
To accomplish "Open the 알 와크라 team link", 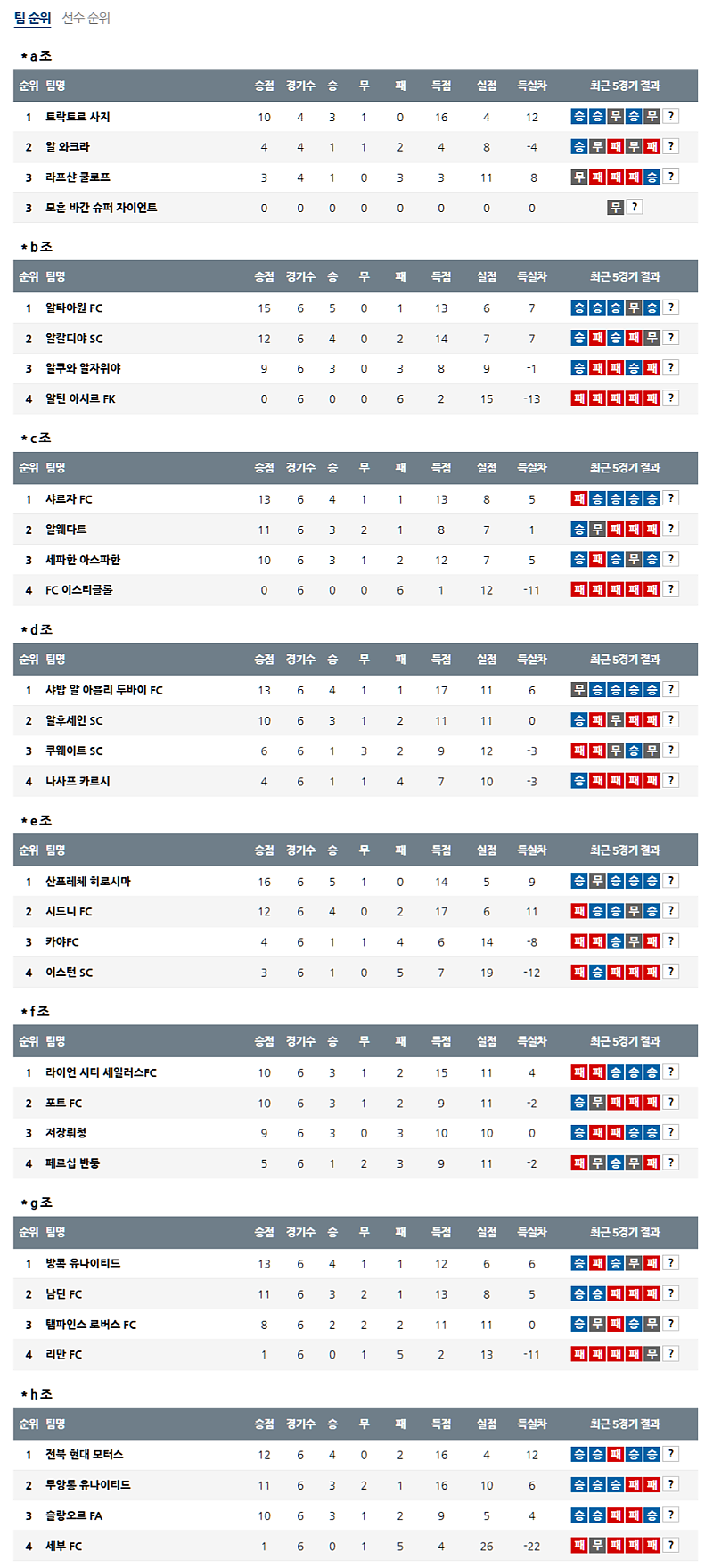I will click(x=68, y=147).
